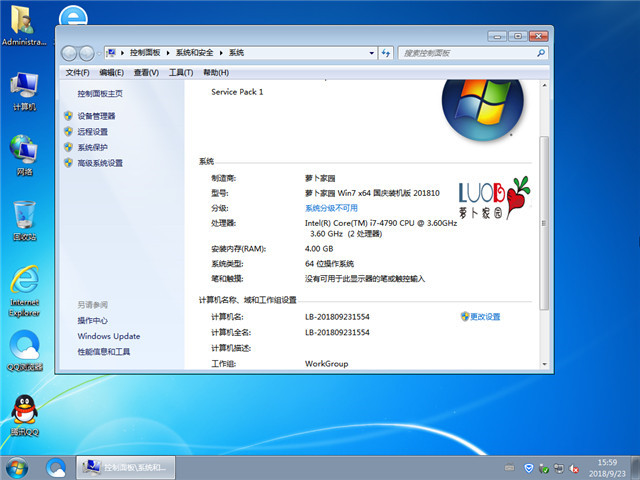The width and height of the screenshot is (640, 480).
Task: Click the 4.00 GB RAM value
Action: point(319,248)
